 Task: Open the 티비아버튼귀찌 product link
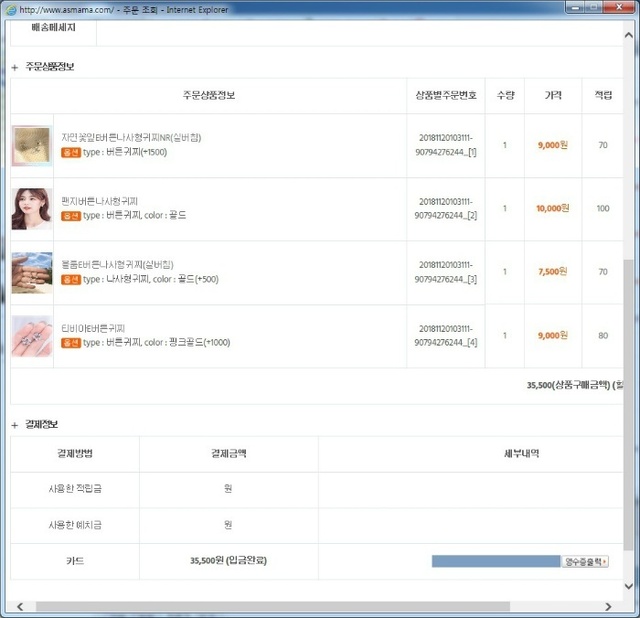pyautogui.click(x=94, y=328)
